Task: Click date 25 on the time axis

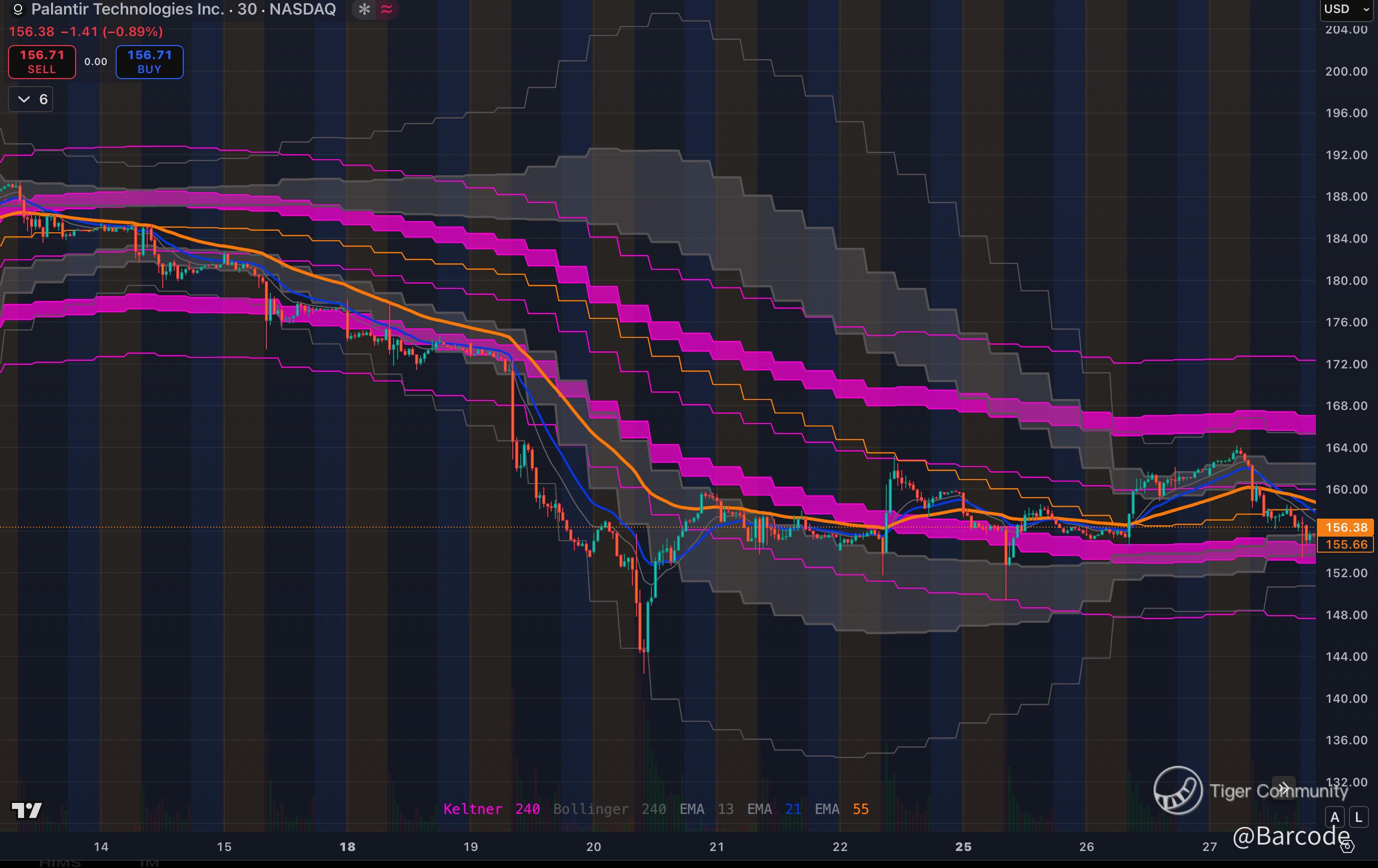Action: point(963,847)
